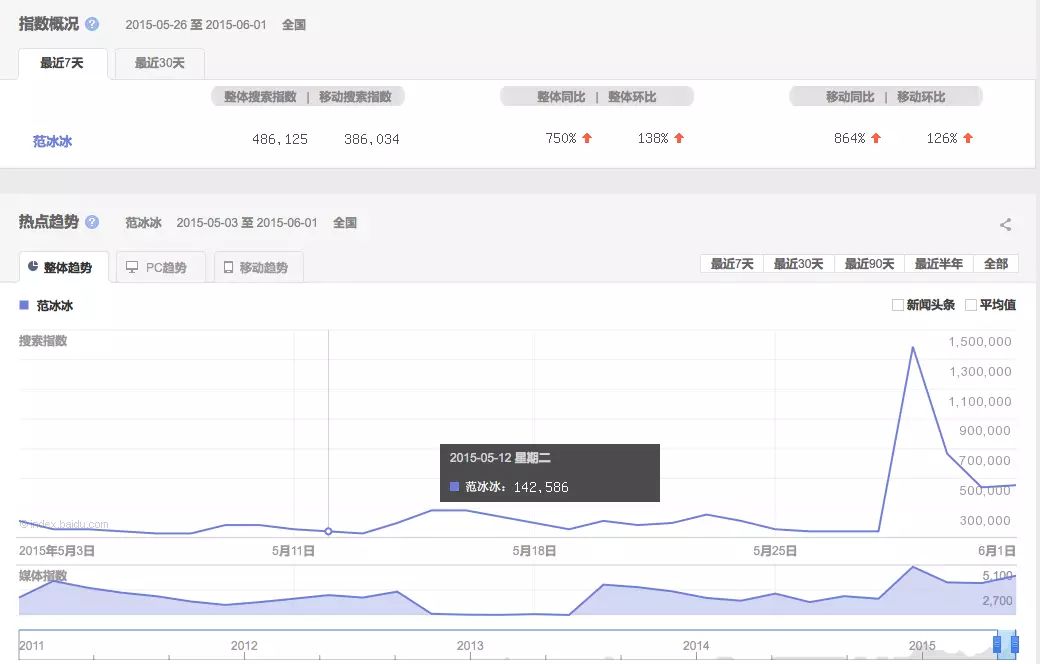Click the left timeline range handle
Viewport: 1040px width, 664px height.
coord(997,643)
